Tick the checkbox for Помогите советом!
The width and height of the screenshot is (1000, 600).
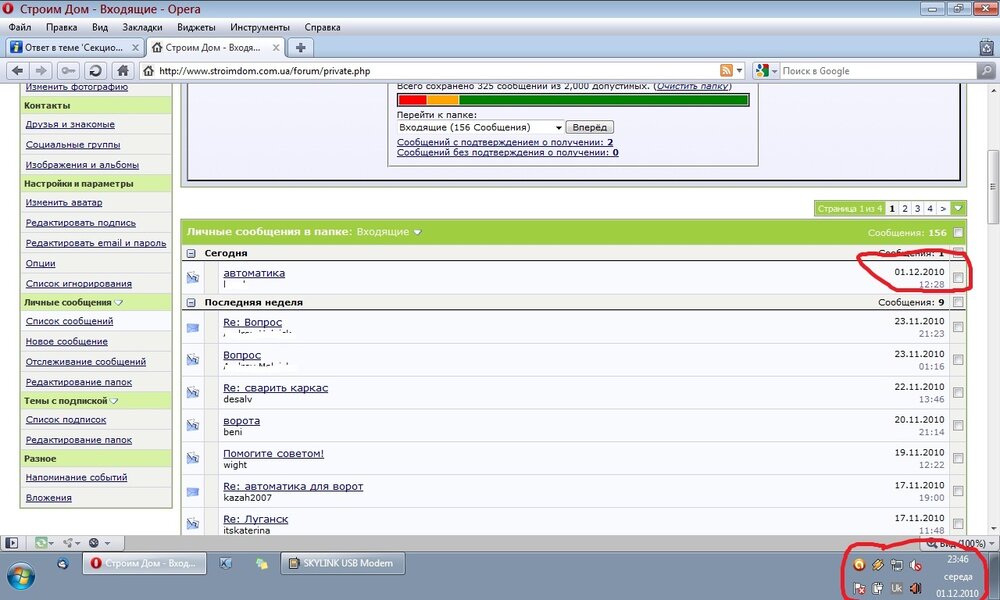(958, 458)
